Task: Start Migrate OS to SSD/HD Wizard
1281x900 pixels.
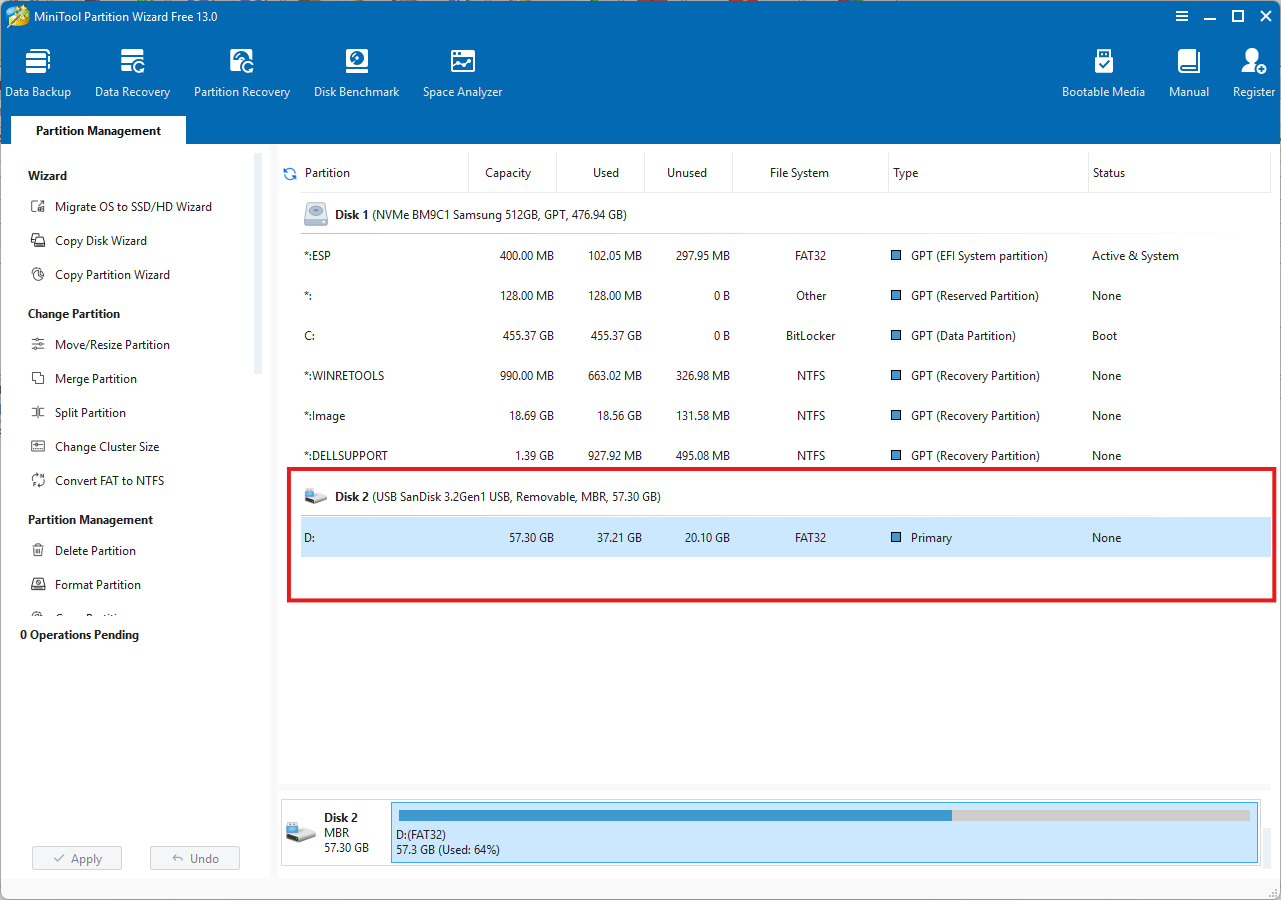Action: coord(133,207)
